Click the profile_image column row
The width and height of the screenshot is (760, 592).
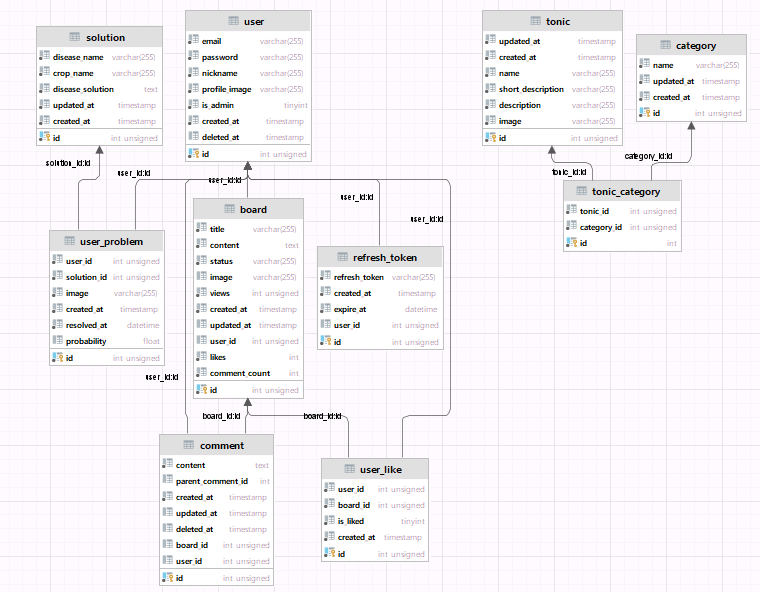tap(248, 89)
